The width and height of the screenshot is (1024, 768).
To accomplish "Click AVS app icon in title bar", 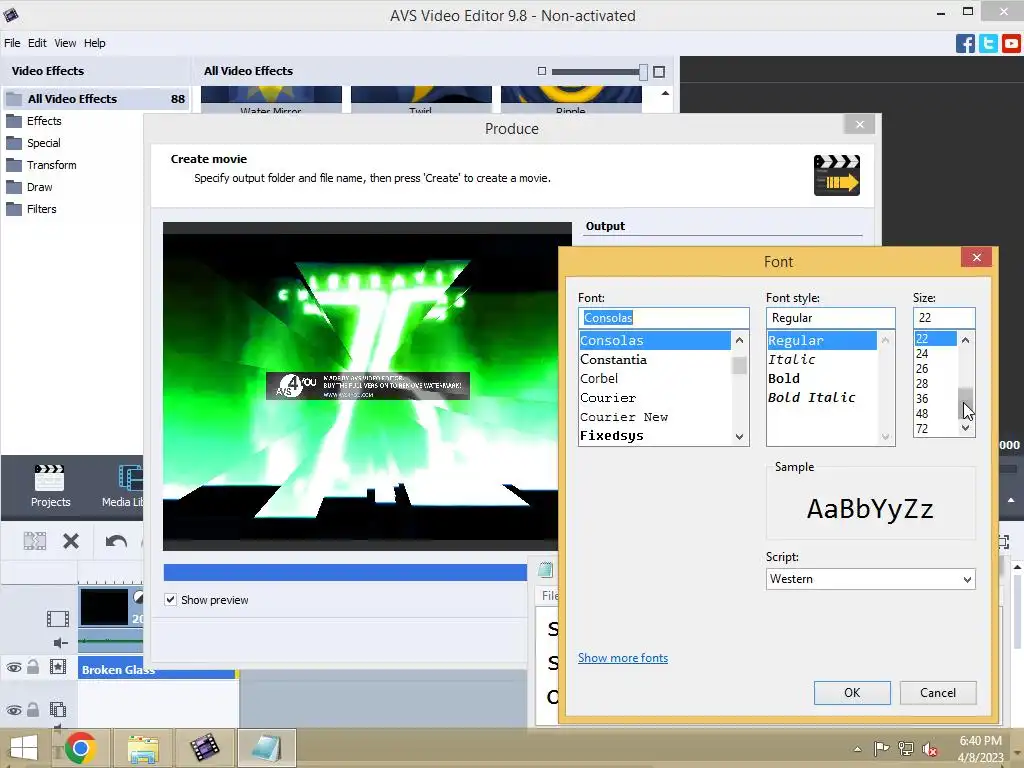I will [11, 14].
